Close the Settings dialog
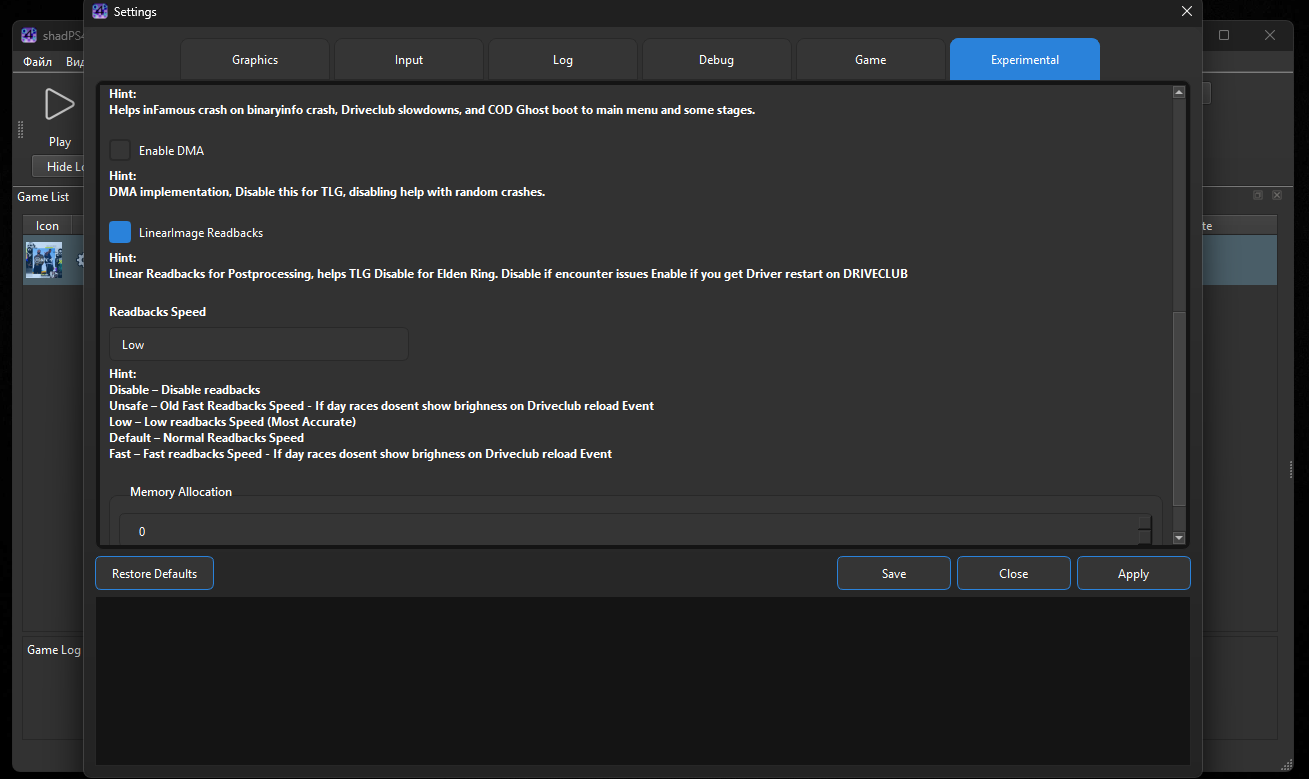The image size is (1309, 779). coord(1186,12)
